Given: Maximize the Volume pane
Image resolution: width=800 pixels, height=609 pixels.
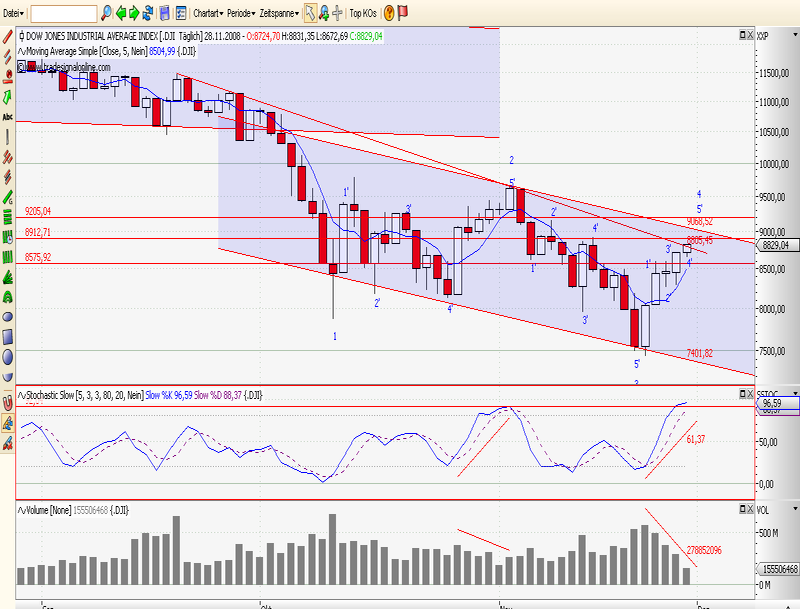Looking at the screenshot, I should click(x=742, y=509).
